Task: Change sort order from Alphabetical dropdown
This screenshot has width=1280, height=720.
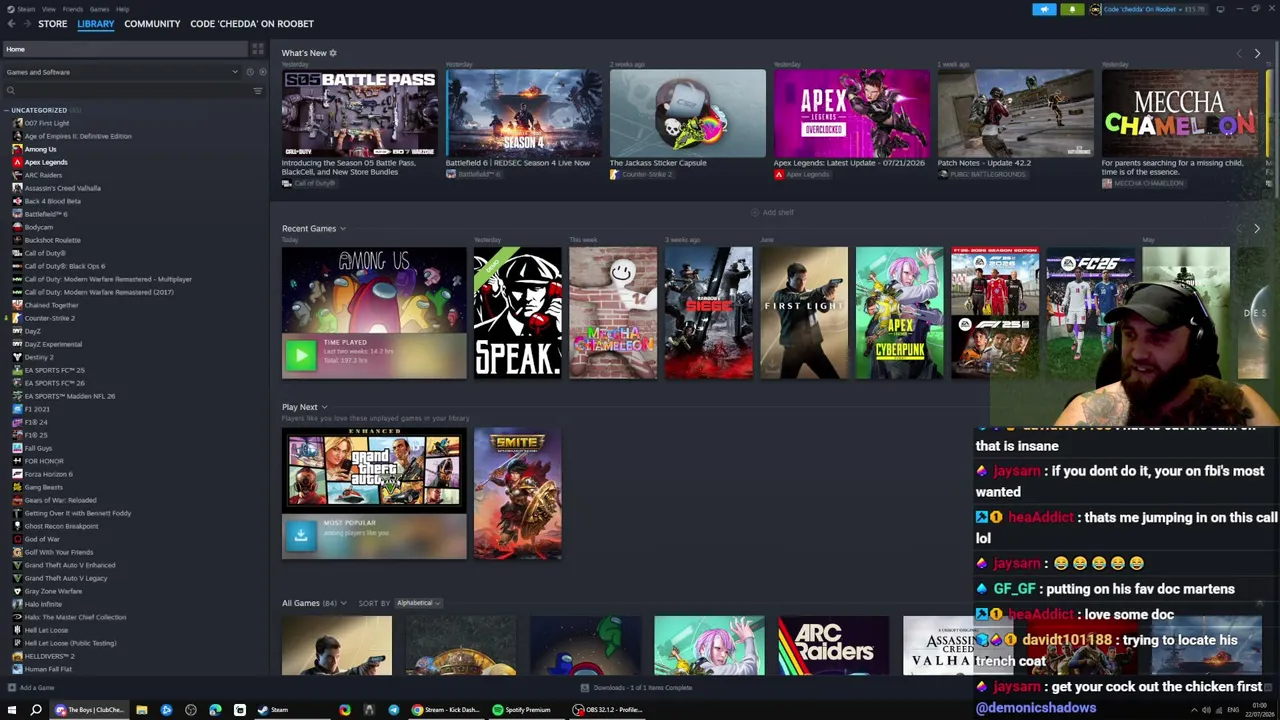Action: point(418,603)
